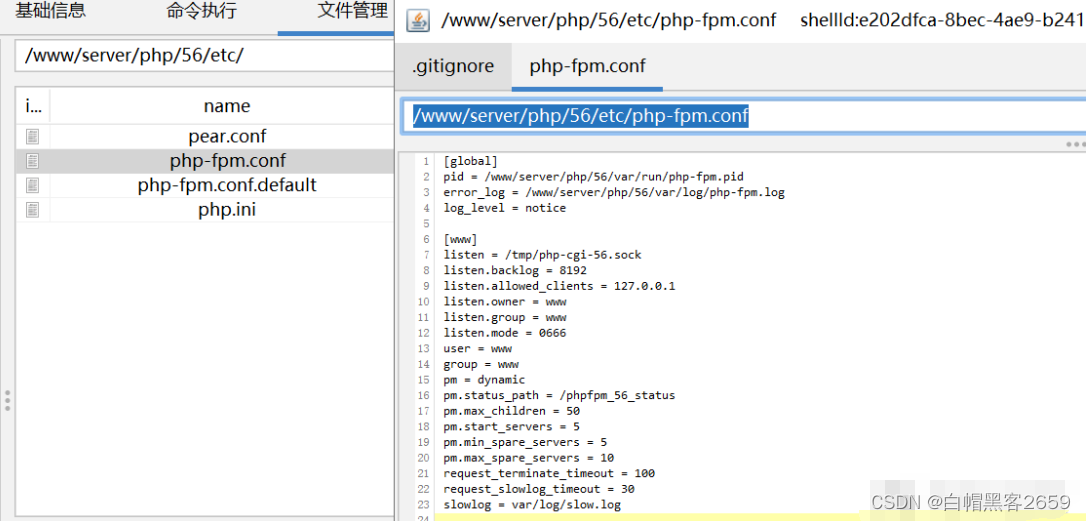
Task: Click the file icon beside pear.conf
Action: pyautogui.click(x=33, y=136)
